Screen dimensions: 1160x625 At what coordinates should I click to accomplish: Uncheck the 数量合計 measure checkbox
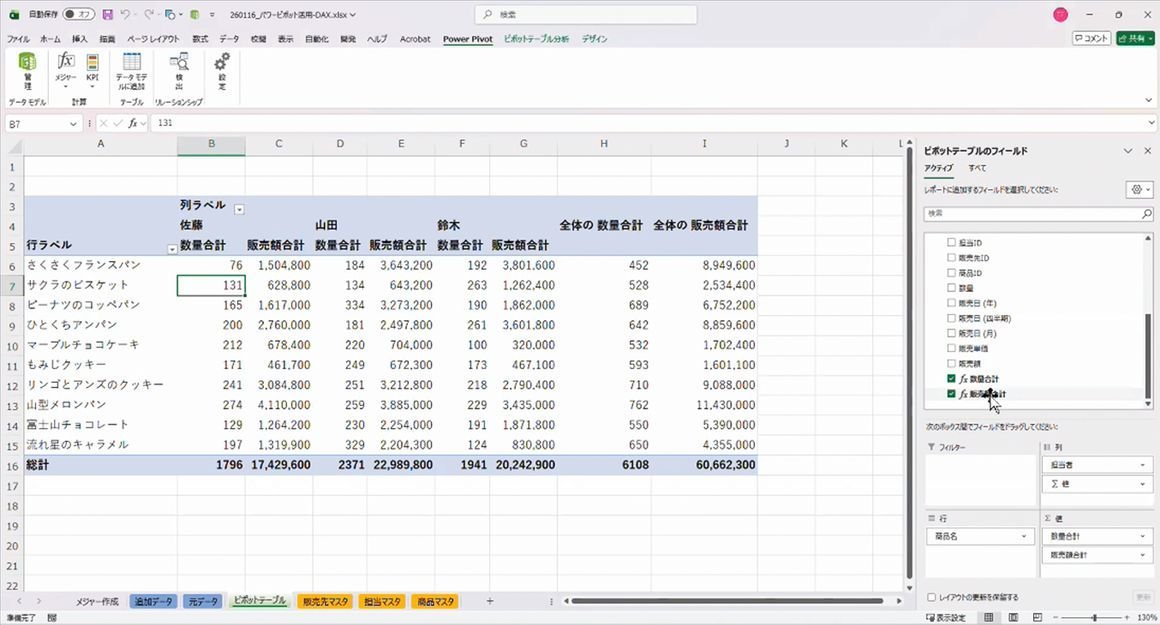[x=951, y=378]
